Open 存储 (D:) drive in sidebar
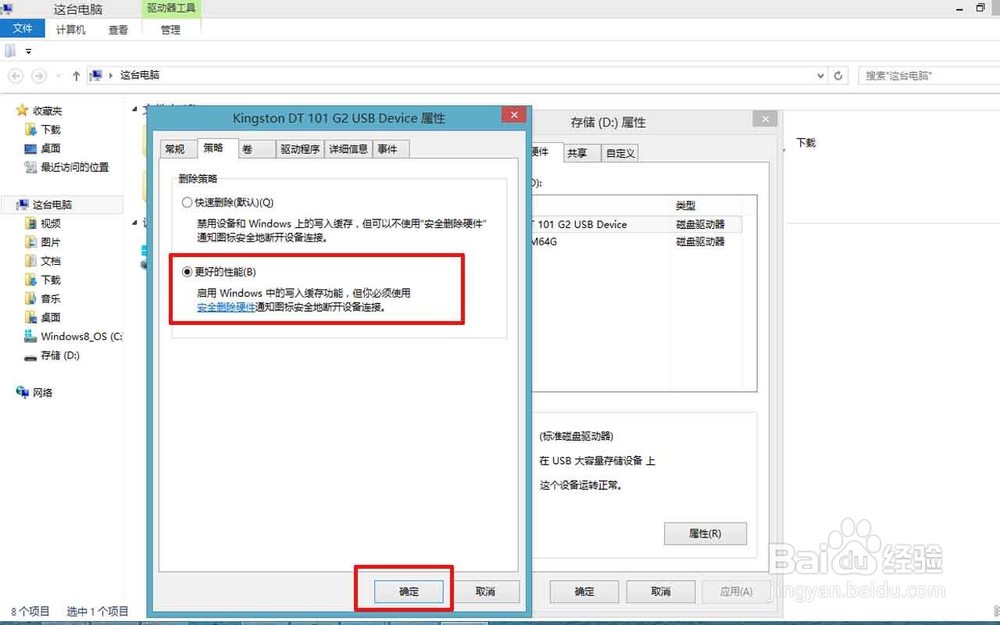Viewport: 1000px width, 625px height. click(x=60, y=355)
